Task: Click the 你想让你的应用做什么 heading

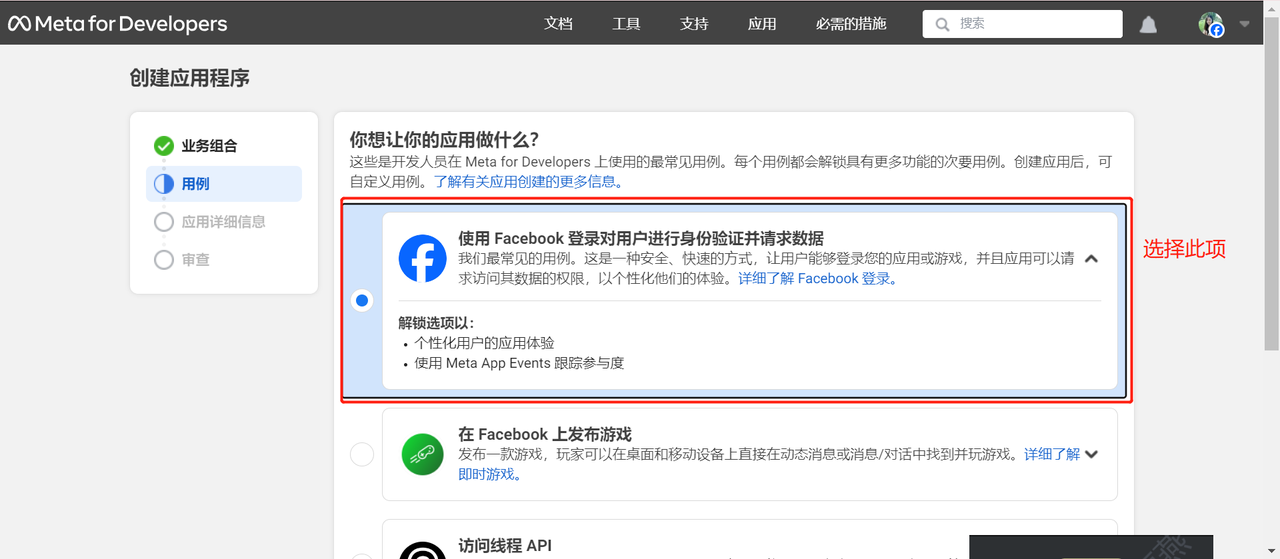Action: click(444, 140)
